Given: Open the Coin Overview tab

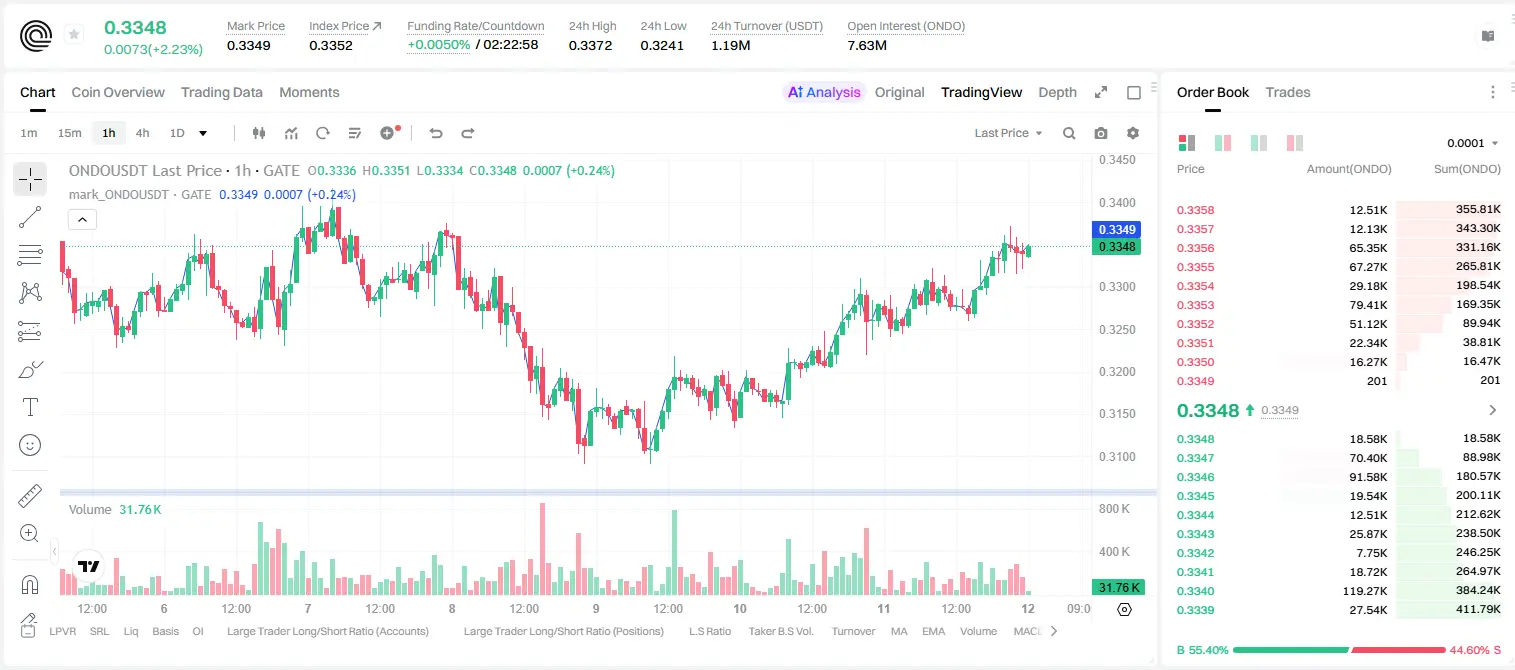Looking at the screenshot, I should point(118,92).
